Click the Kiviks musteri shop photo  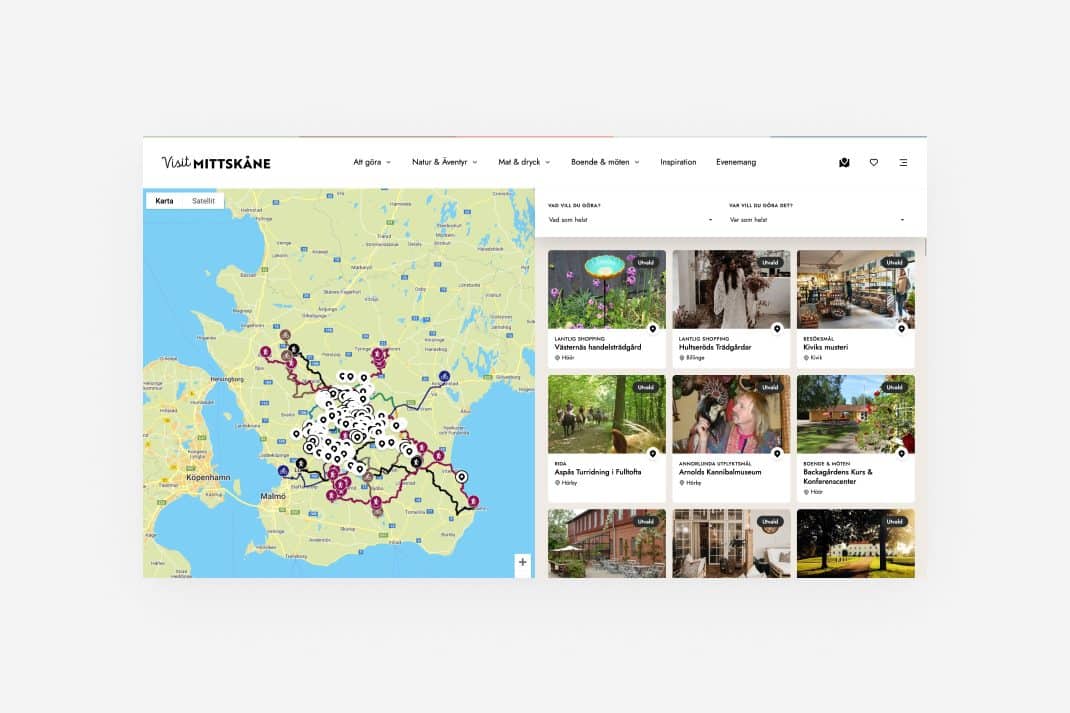click(x=856, y=289)
